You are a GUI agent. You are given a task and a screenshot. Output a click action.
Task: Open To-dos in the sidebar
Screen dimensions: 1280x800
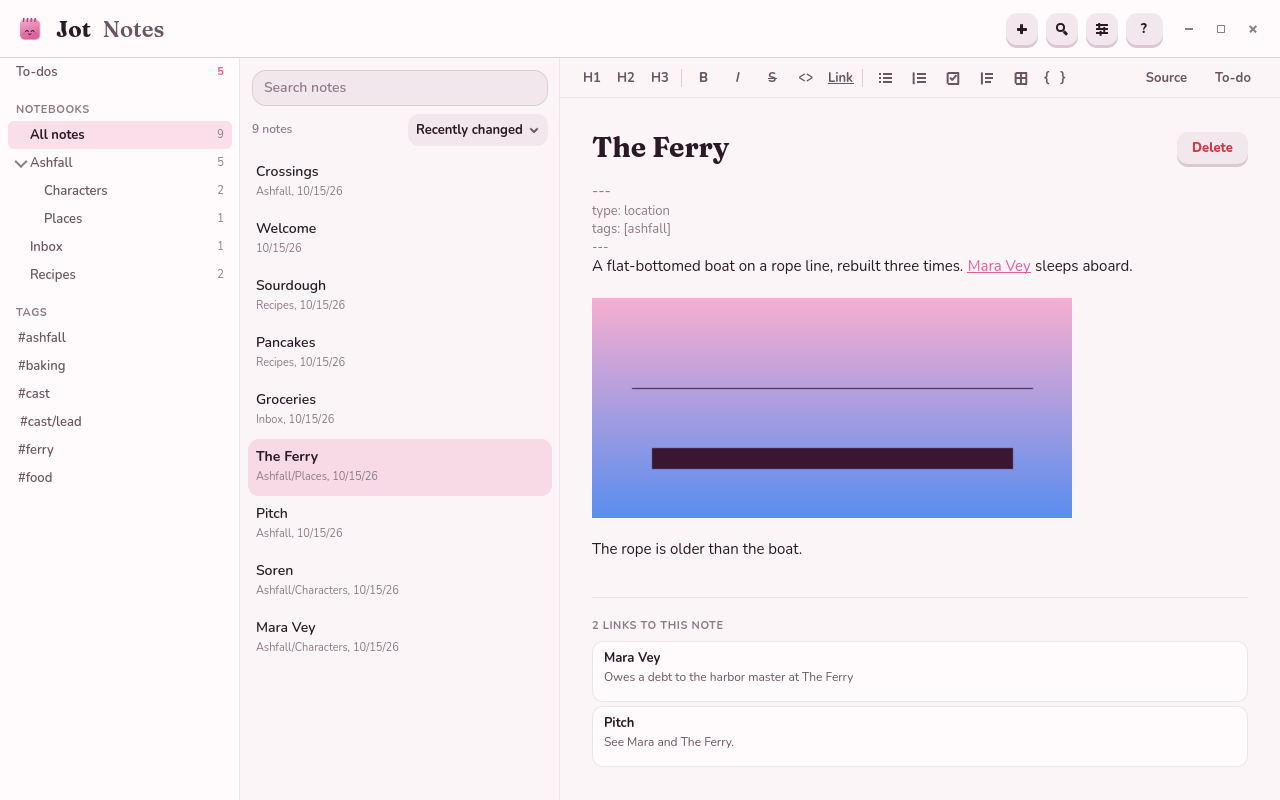click(x=120, y=72)
